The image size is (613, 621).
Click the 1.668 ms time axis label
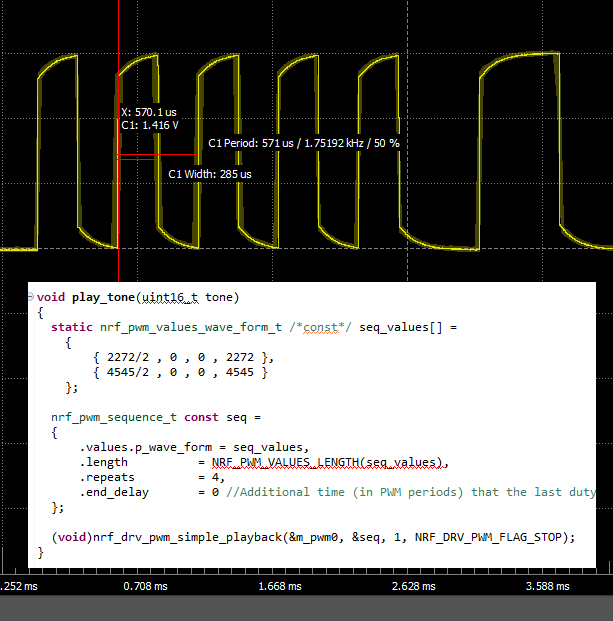[x=280, y=586]
